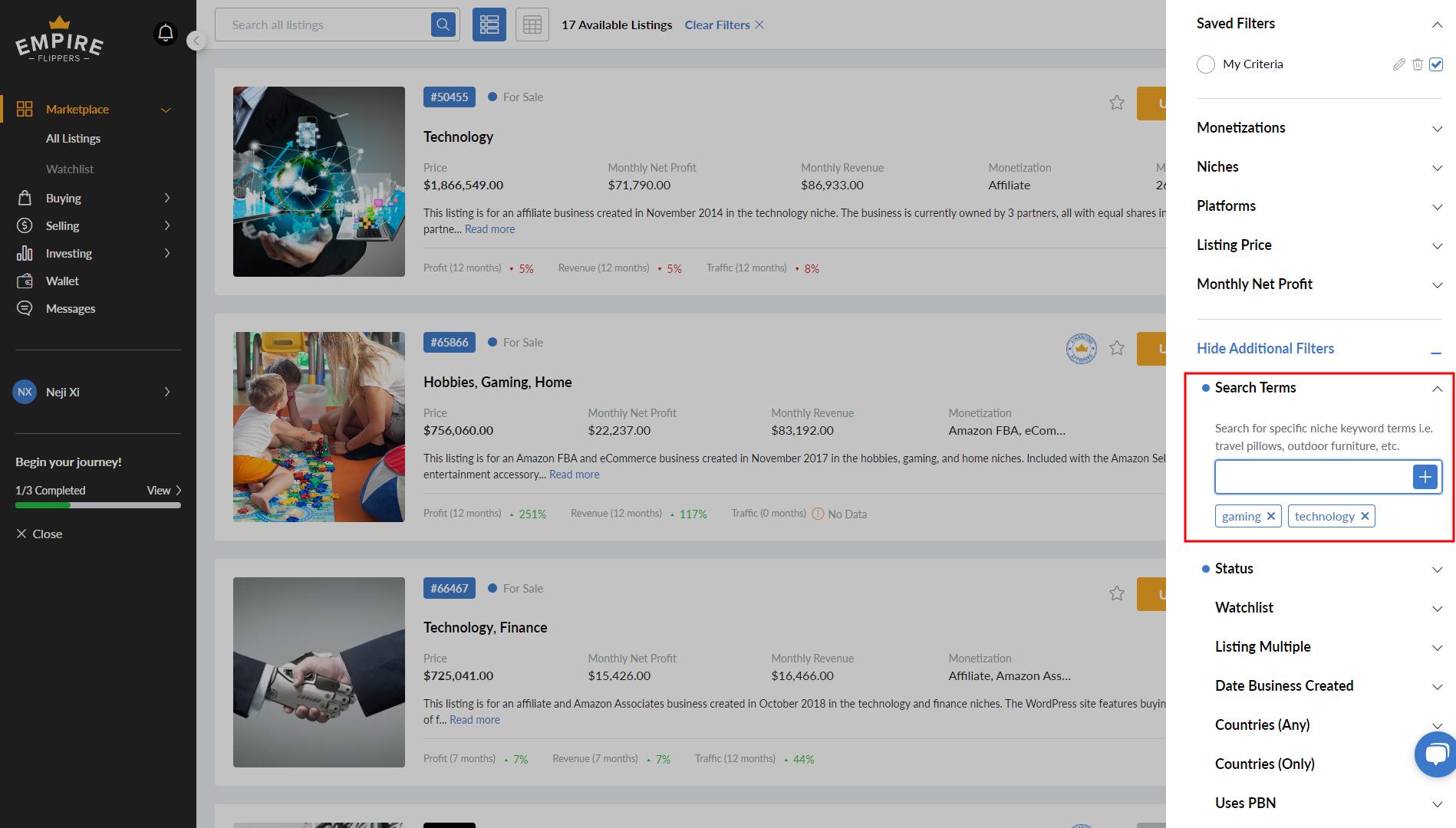Click Hide Additional Filters
The image size is (1456, 828).
click(x=1265, y=348)
